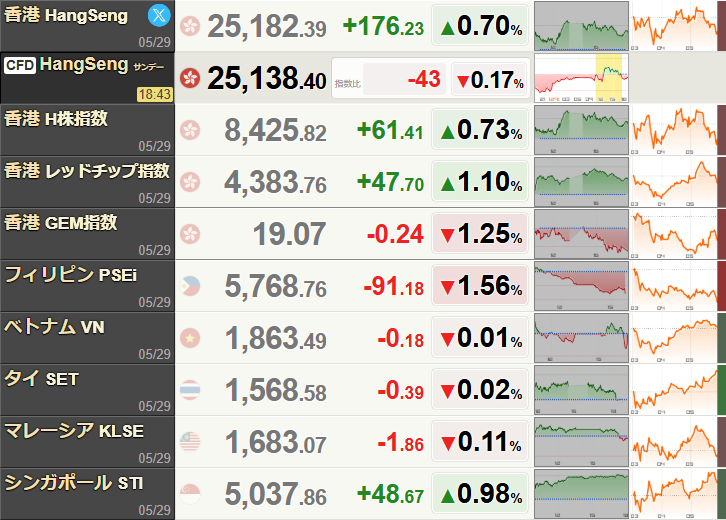726x520 pixels.
Task: Click KLSE price 1,683.07
Action: pyautogui.click(x=275, y=442)
